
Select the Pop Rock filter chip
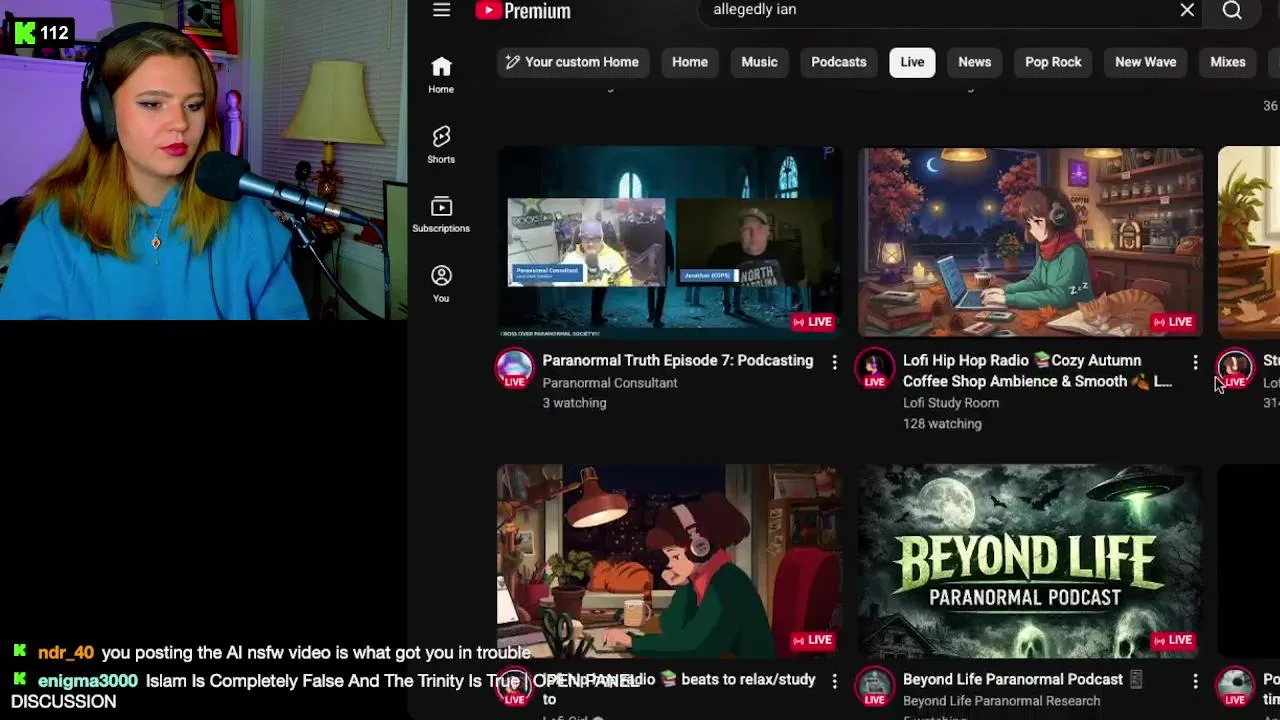coord(1053,62)
